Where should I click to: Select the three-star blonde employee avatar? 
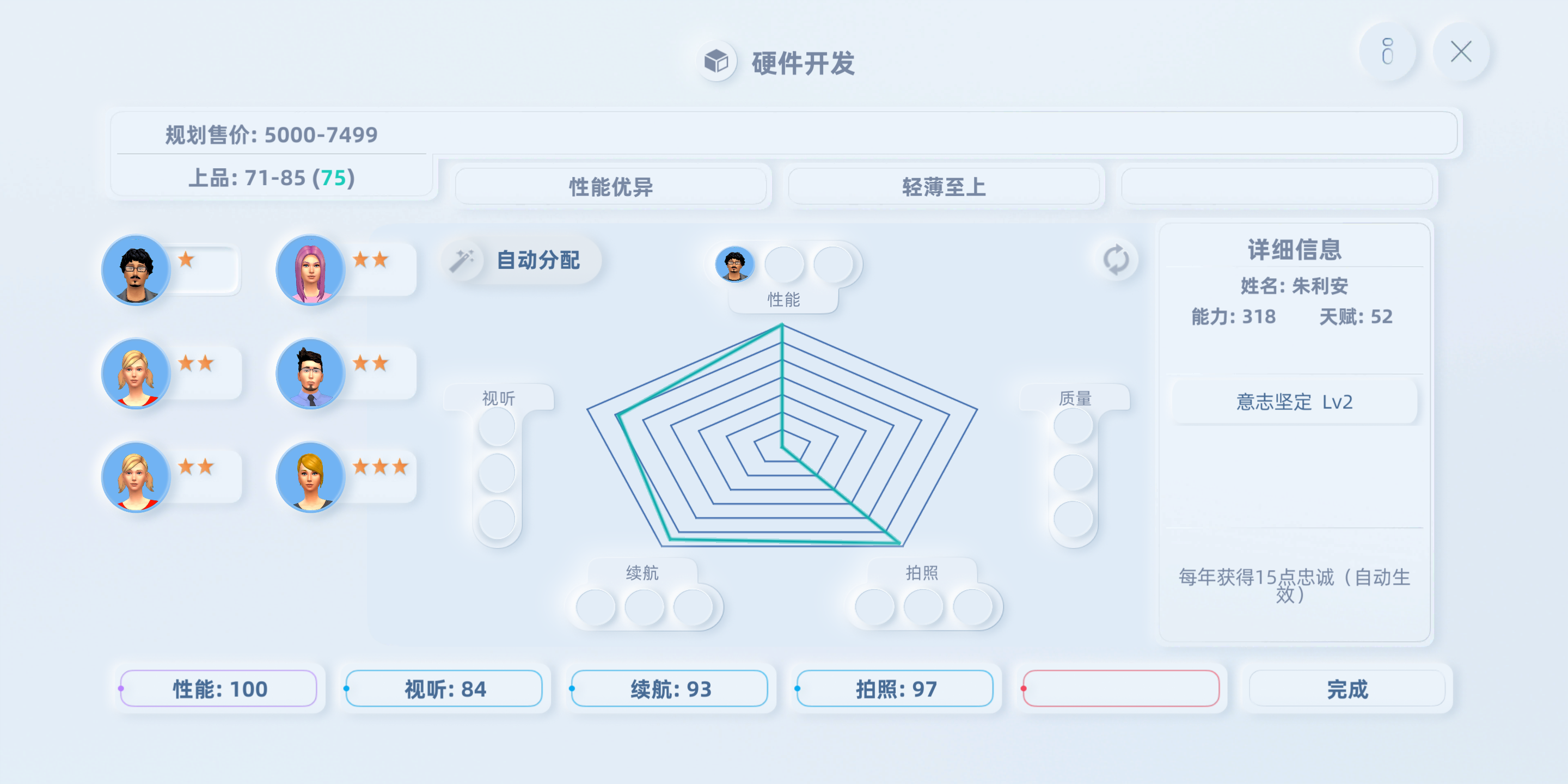coord(310,477)
